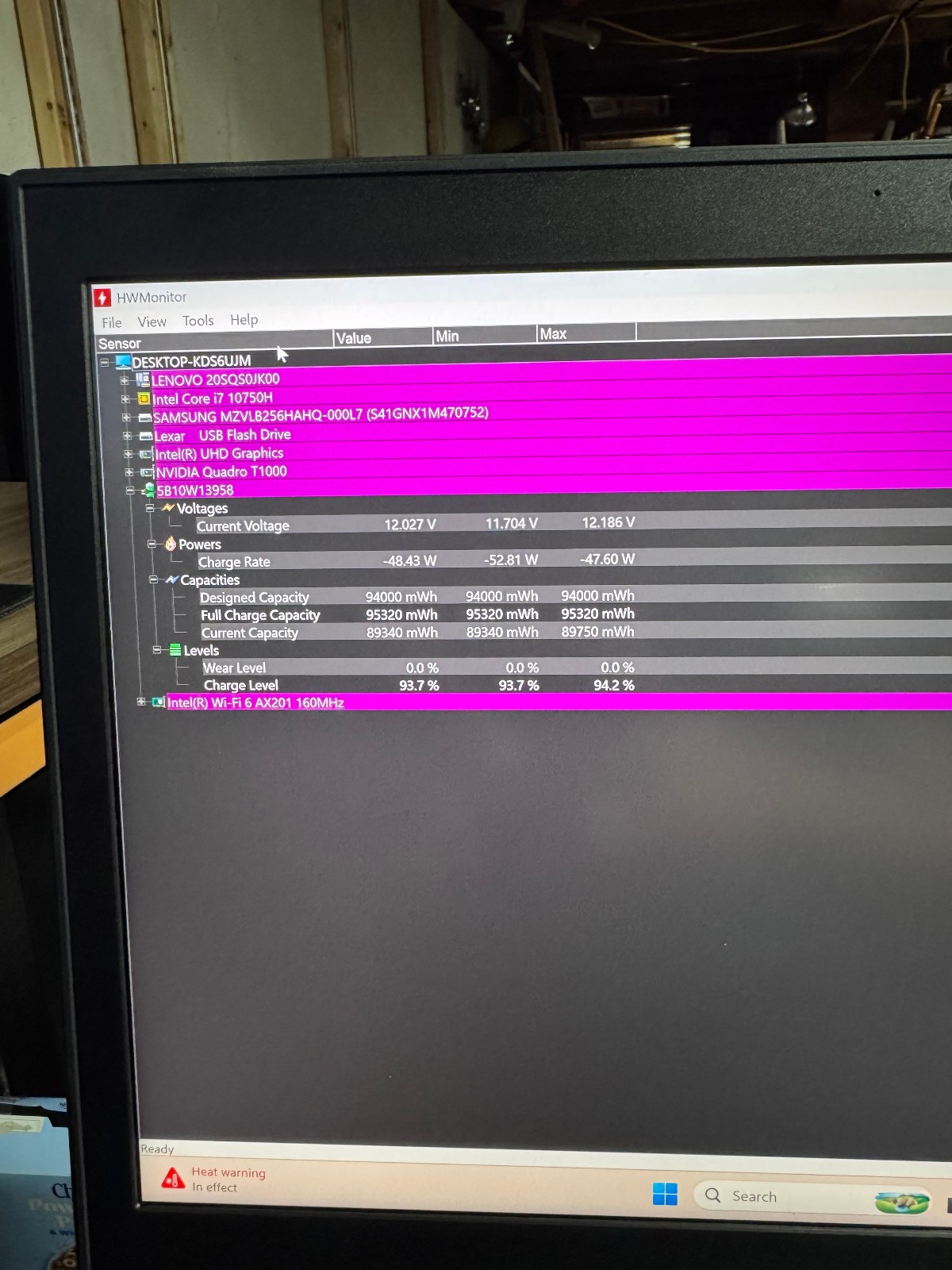Viewport: 952px width, 1270px height.
Task: Collapse the Capacities group
Action: point(154,579)
